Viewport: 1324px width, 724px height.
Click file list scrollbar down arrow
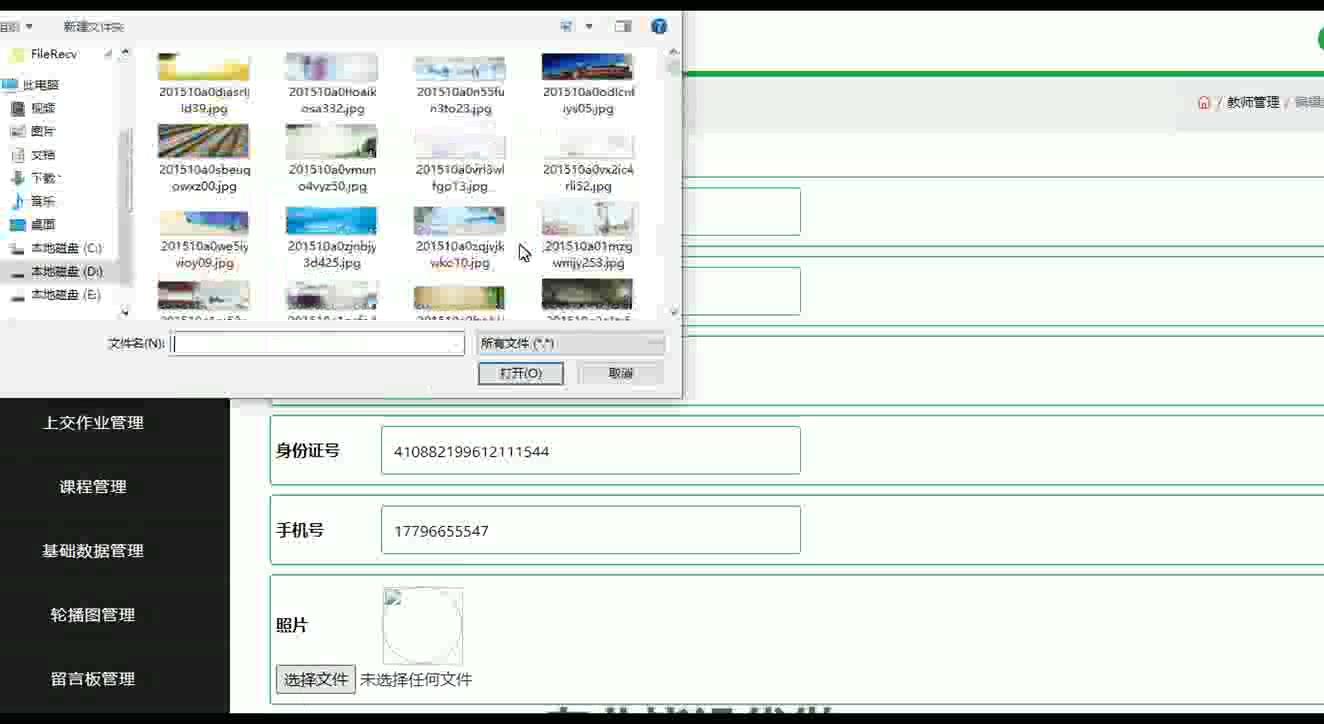click(x=673, y=312)
